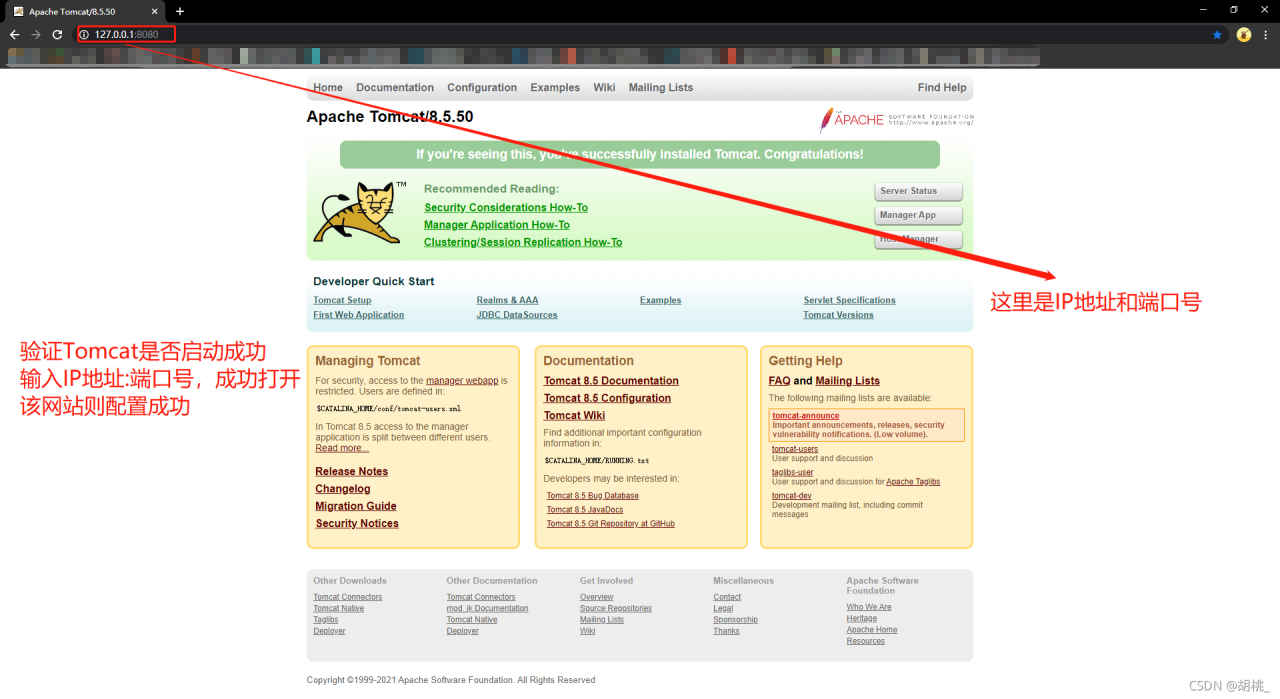Open Security Considerations How-To link
This screenshot has height=699, width=1280.
click(506, 208)
